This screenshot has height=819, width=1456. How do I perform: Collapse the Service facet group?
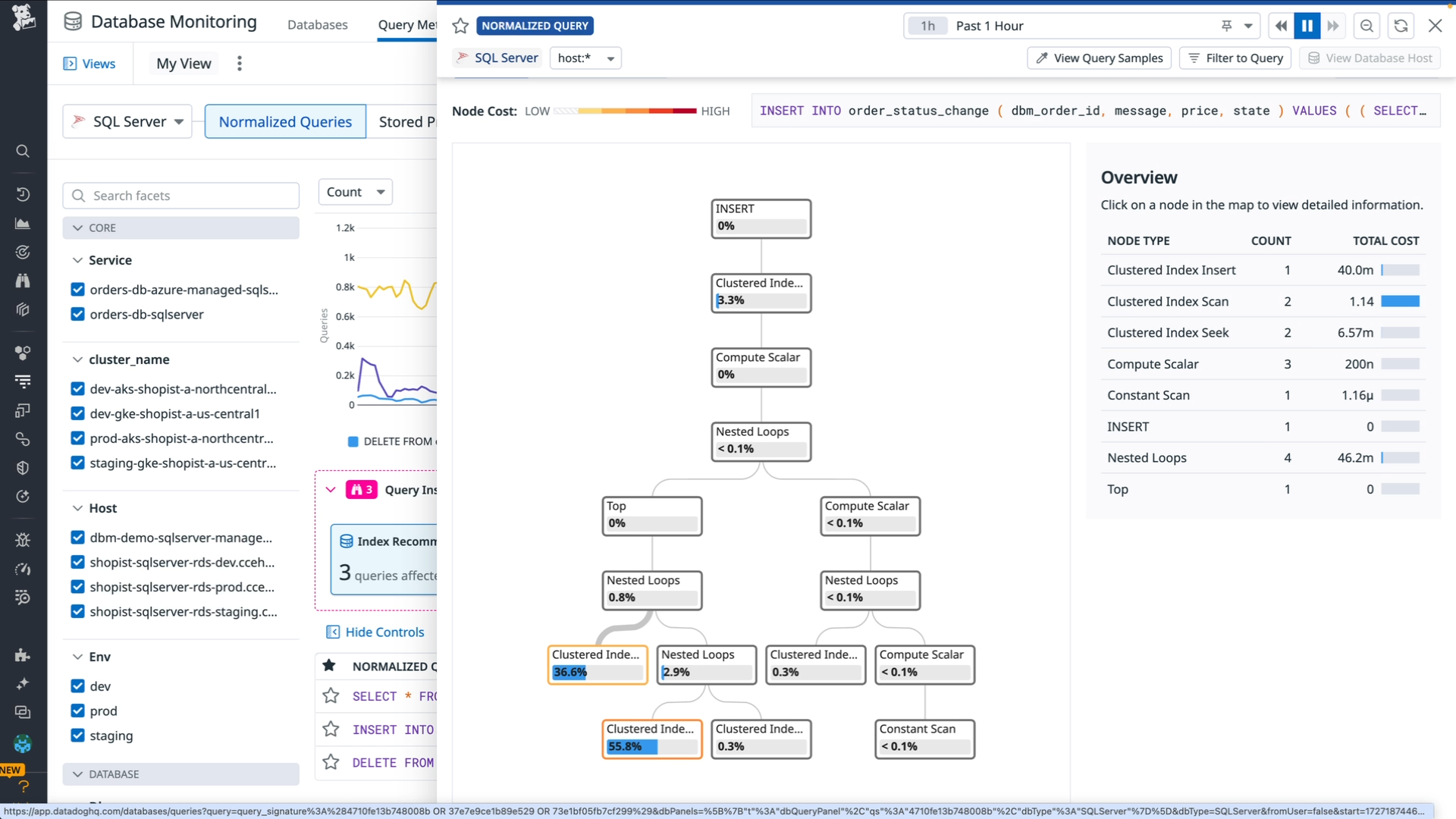click(77, 260)
